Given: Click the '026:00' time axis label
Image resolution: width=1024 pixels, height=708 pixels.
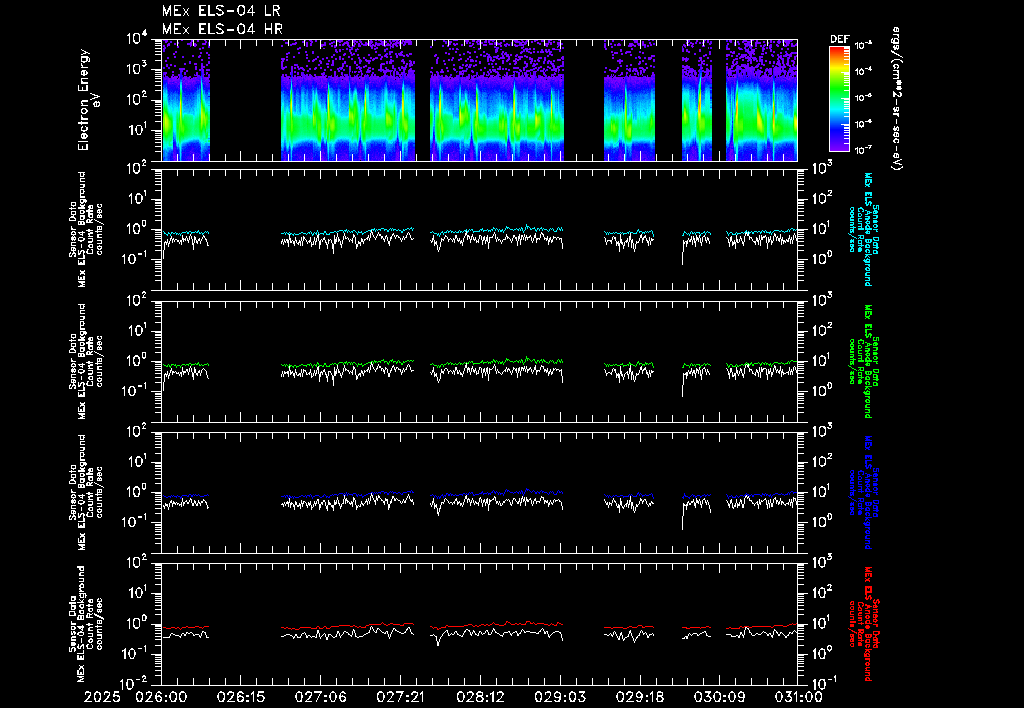Looking at the screenshot, I should 161,697.
